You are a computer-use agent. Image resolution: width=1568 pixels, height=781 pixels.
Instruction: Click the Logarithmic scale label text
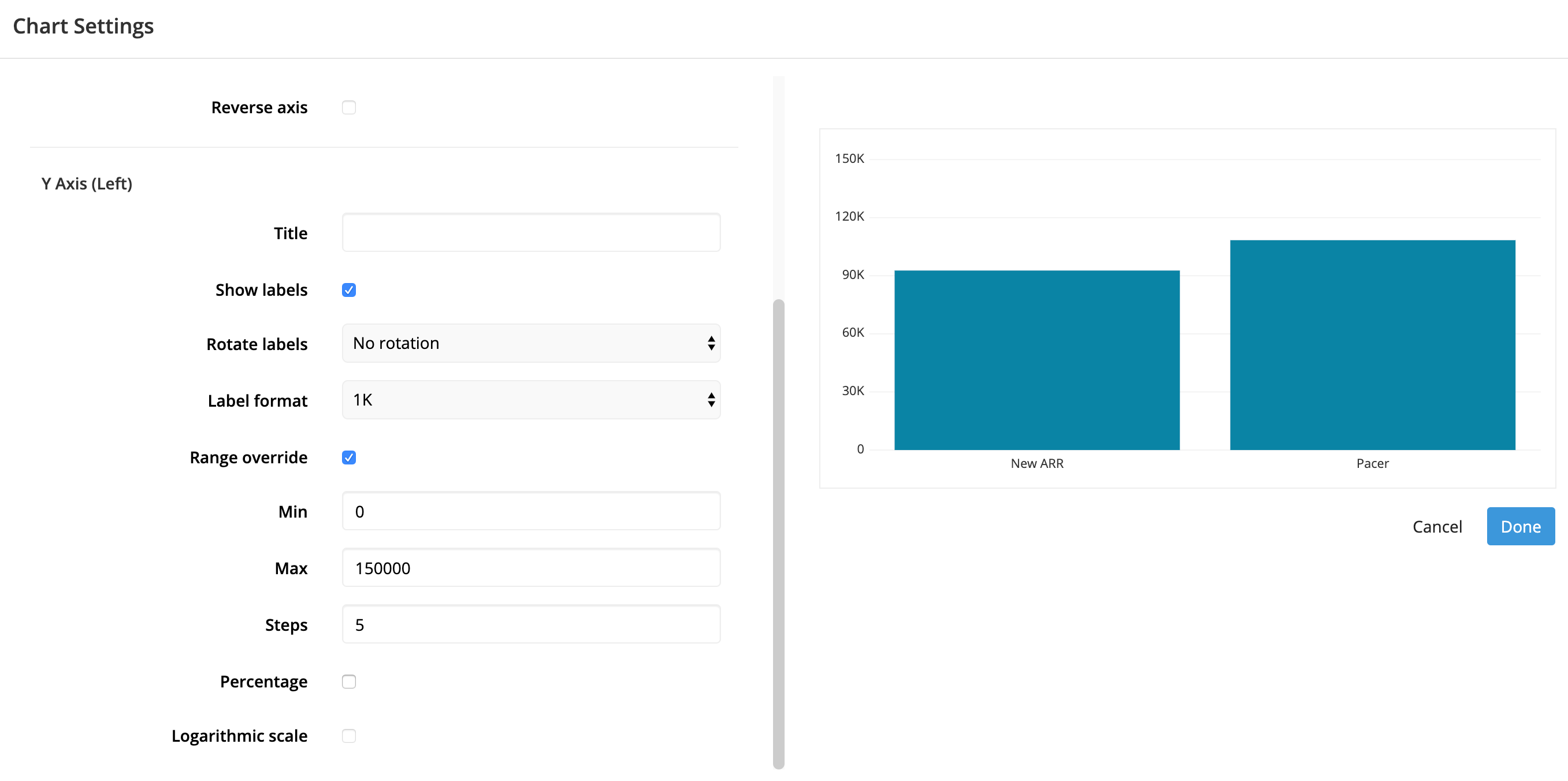tap(239, 736)
